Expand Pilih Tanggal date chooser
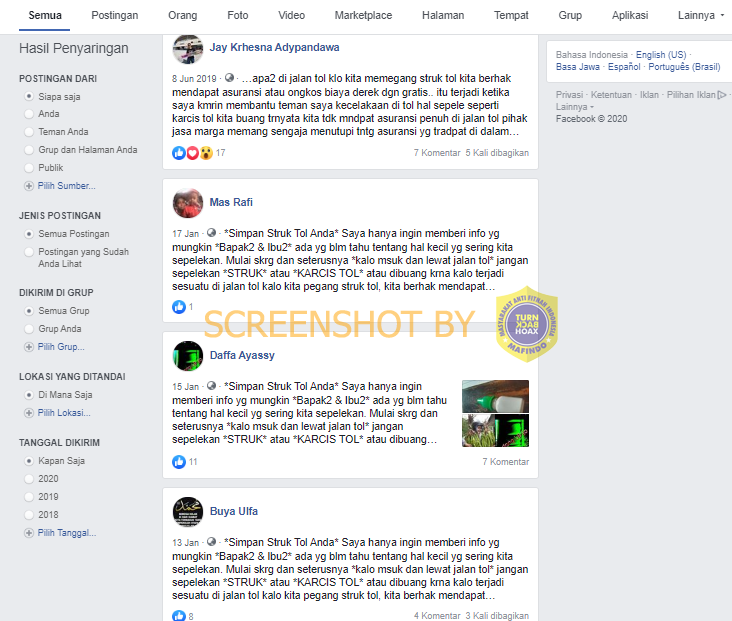The height and width of the screenshot is (621, 732). point(67,533)
